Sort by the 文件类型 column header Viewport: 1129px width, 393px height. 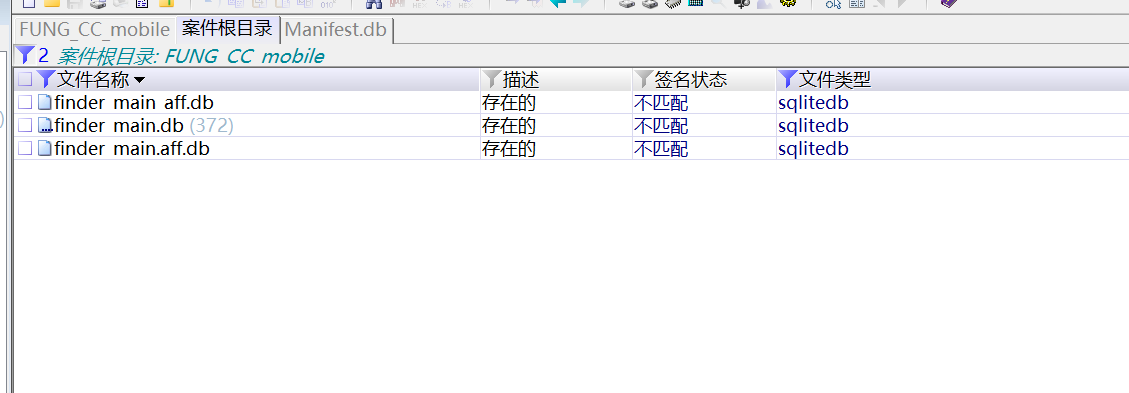pos(835,79)
